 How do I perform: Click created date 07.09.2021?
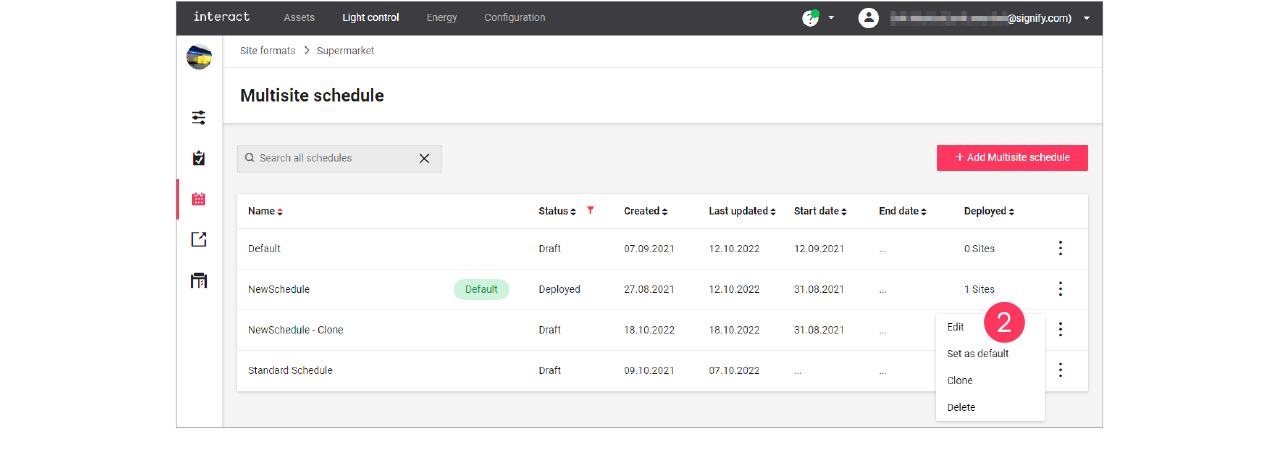[x=649, y=249]
